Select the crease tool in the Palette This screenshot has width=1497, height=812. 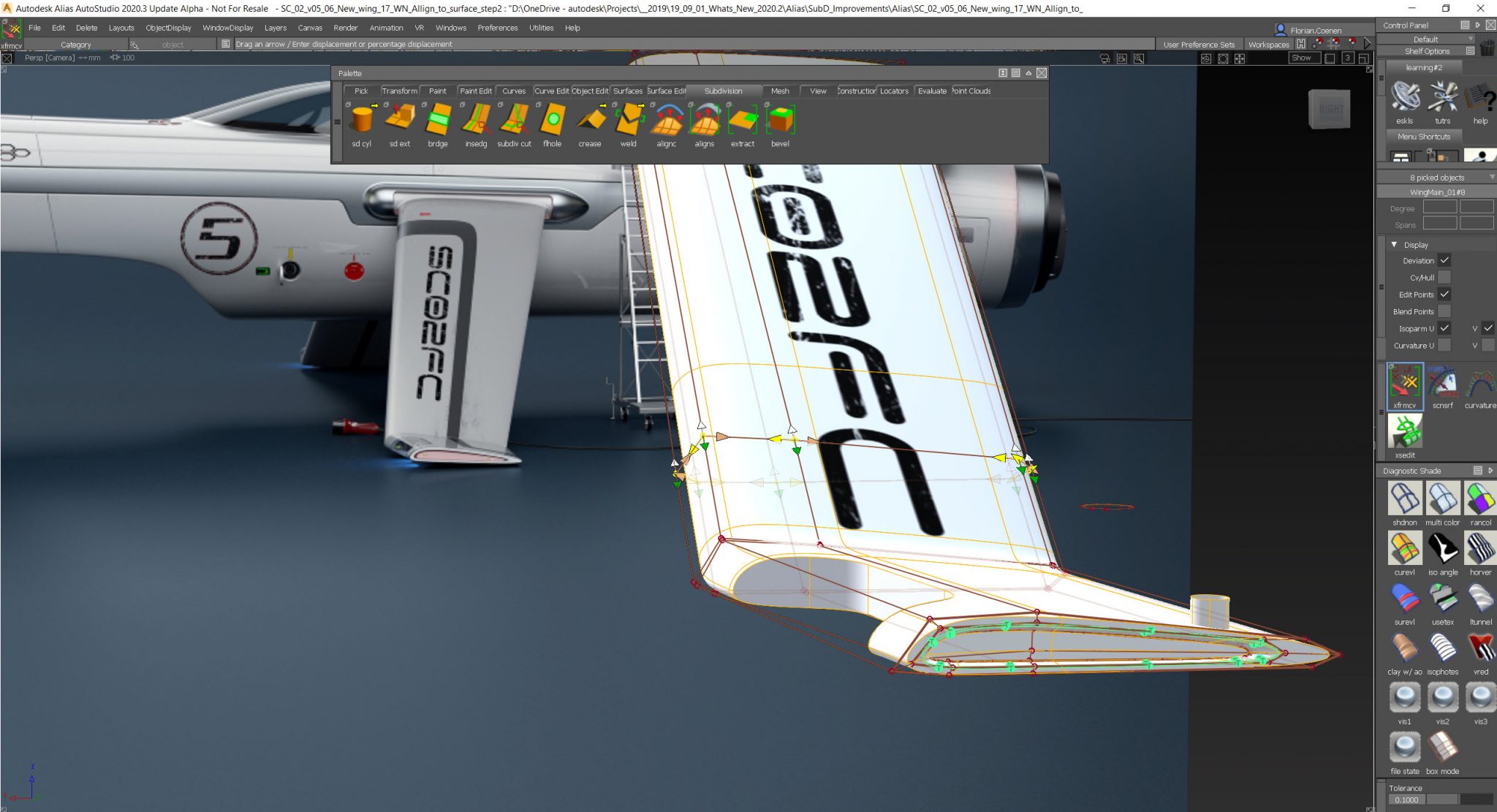point(589,121)
